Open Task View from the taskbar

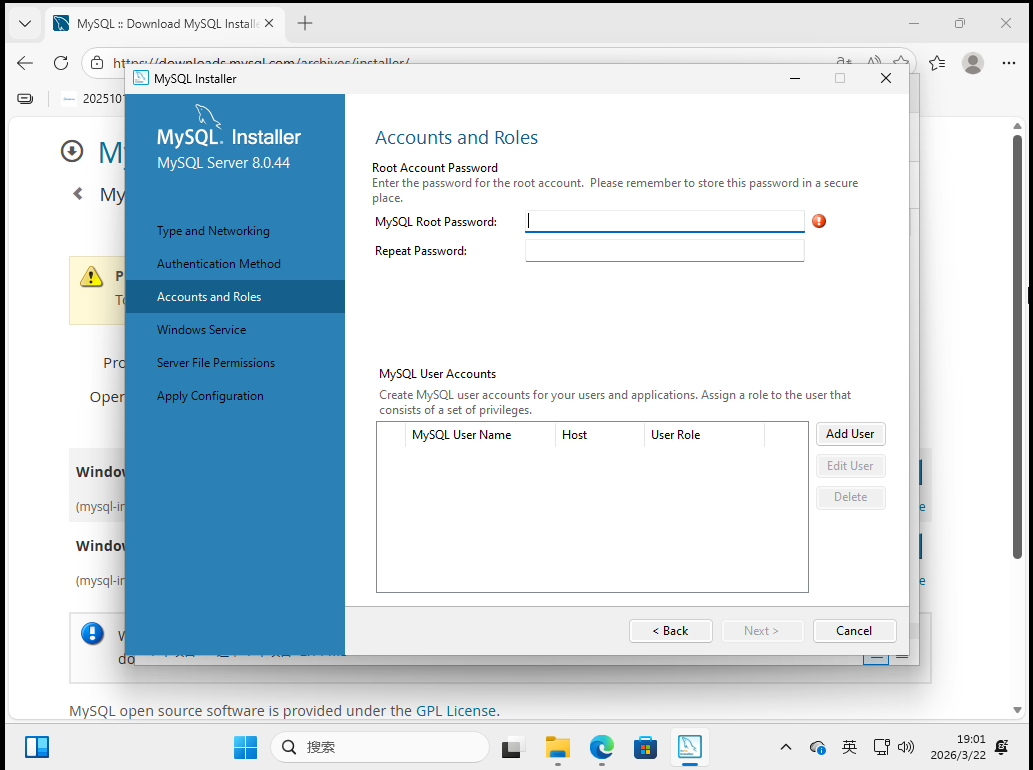pyautogui.click(x=513, y=748)
